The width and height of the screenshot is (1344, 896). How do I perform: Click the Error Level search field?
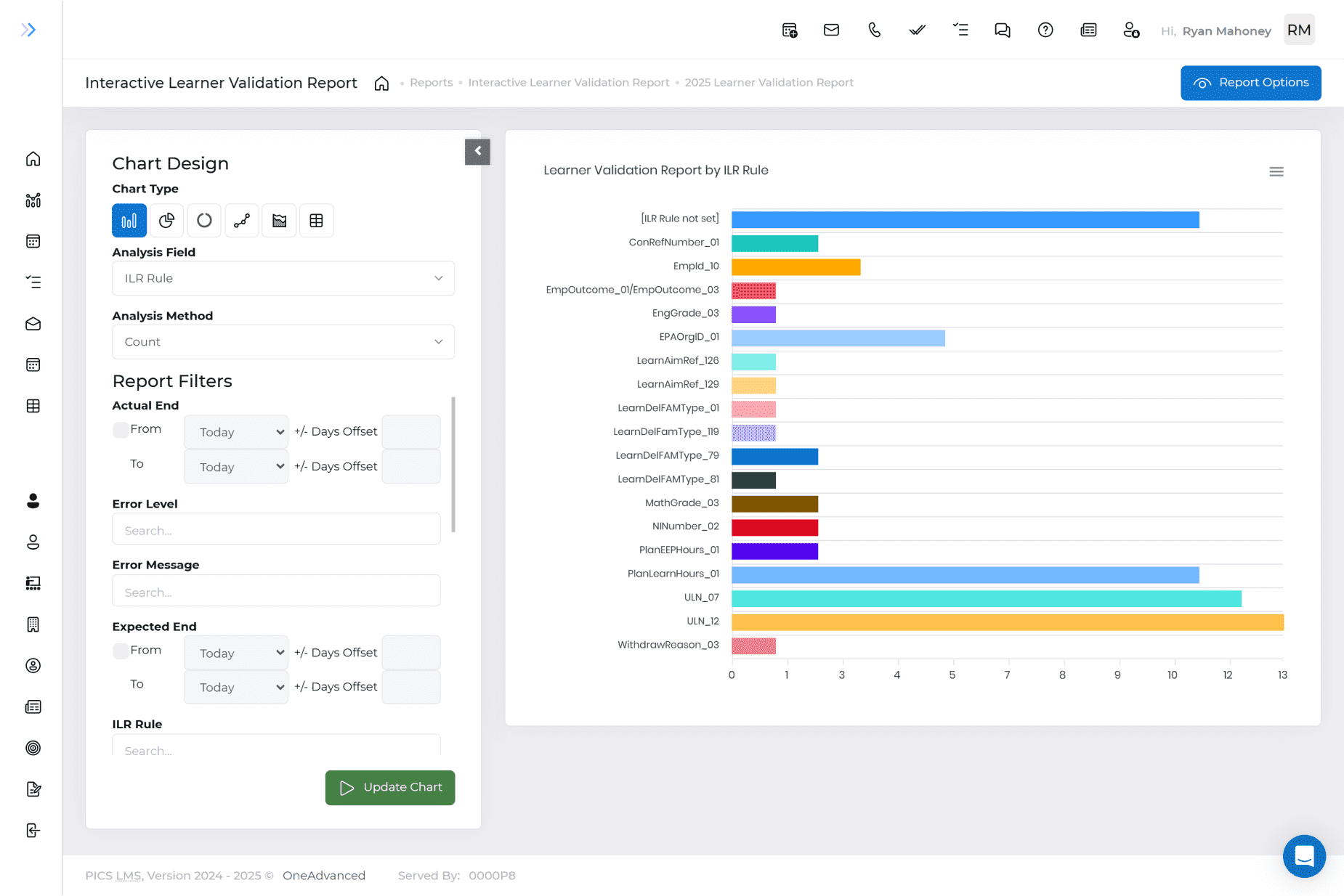[276, 531]
